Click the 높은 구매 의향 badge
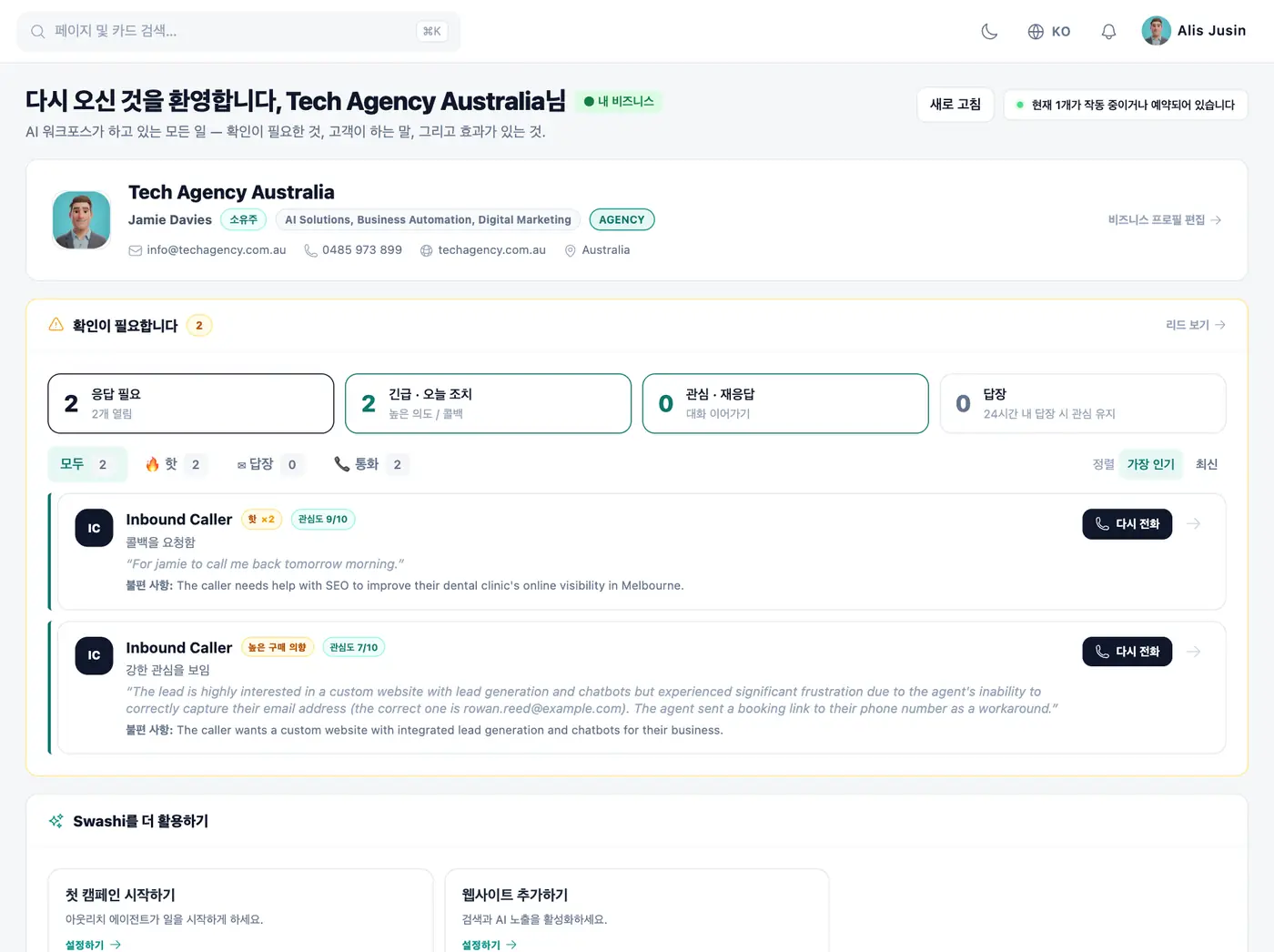The width and height of the screenshot is (1274, 952). [x=278, y=647]
